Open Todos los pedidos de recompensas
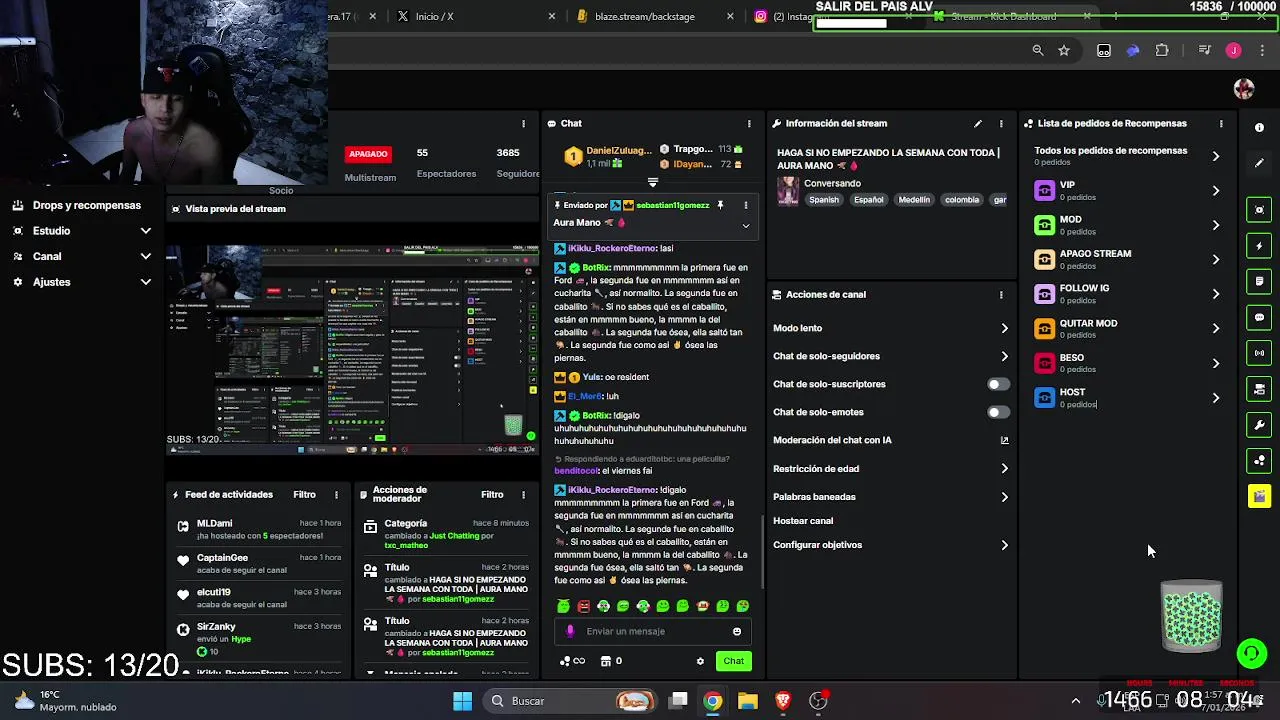 (x=1127, y=156)
